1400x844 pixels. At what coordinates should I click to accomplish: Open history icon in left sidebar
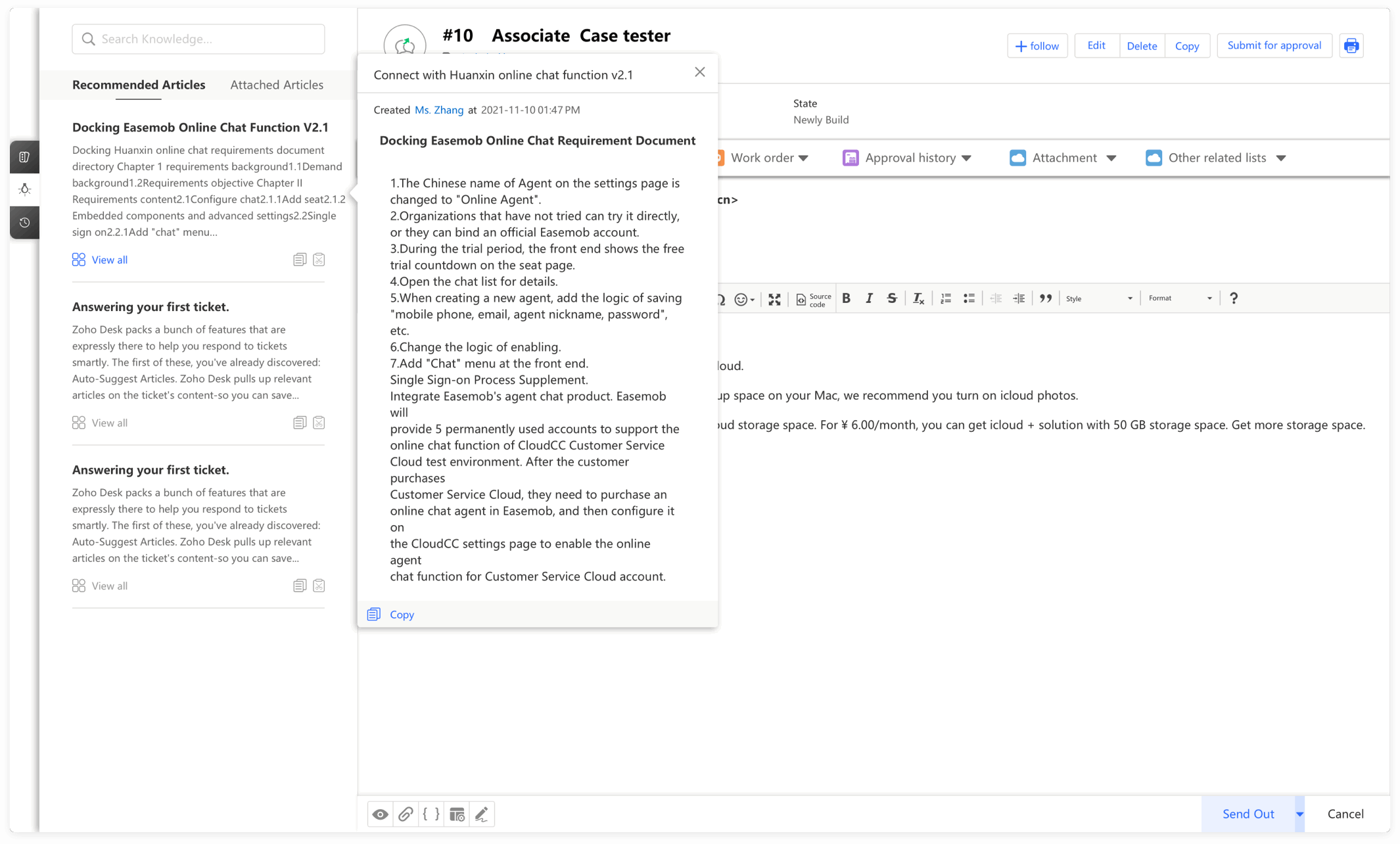(24, 223)
